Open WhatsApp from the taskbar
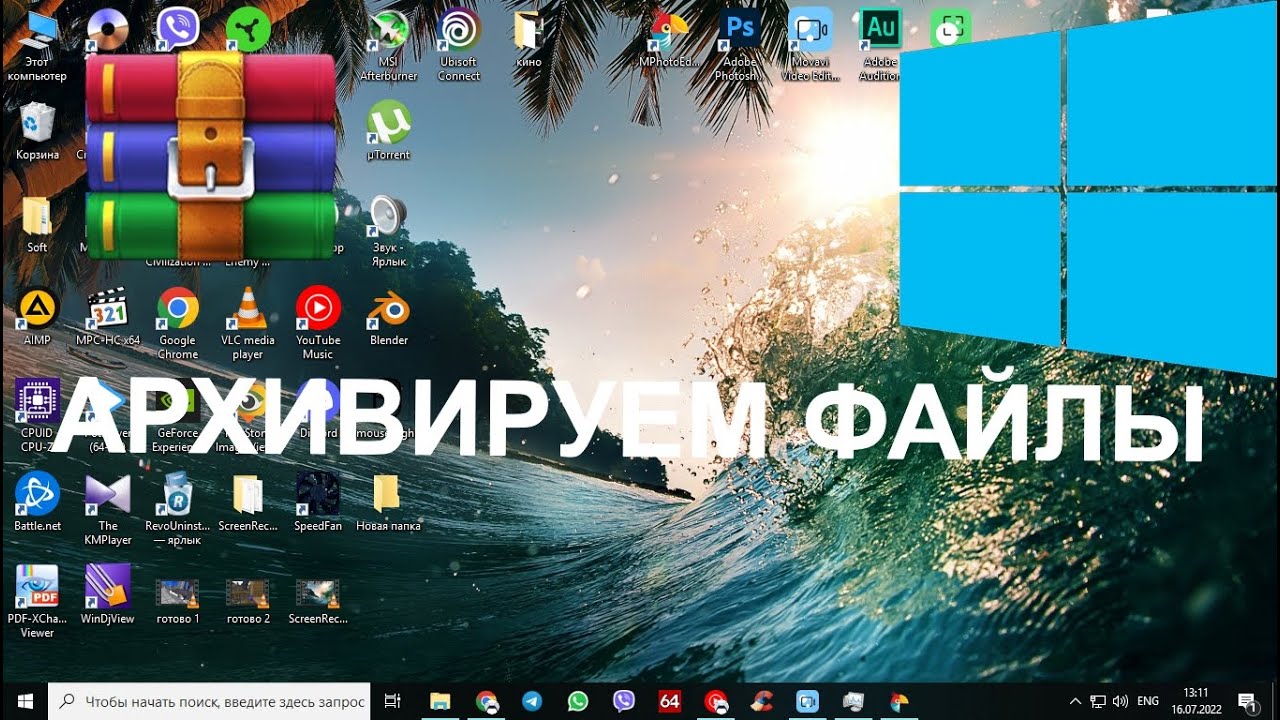The height and width of the screenshot is (720, 1280). point(578,701)
